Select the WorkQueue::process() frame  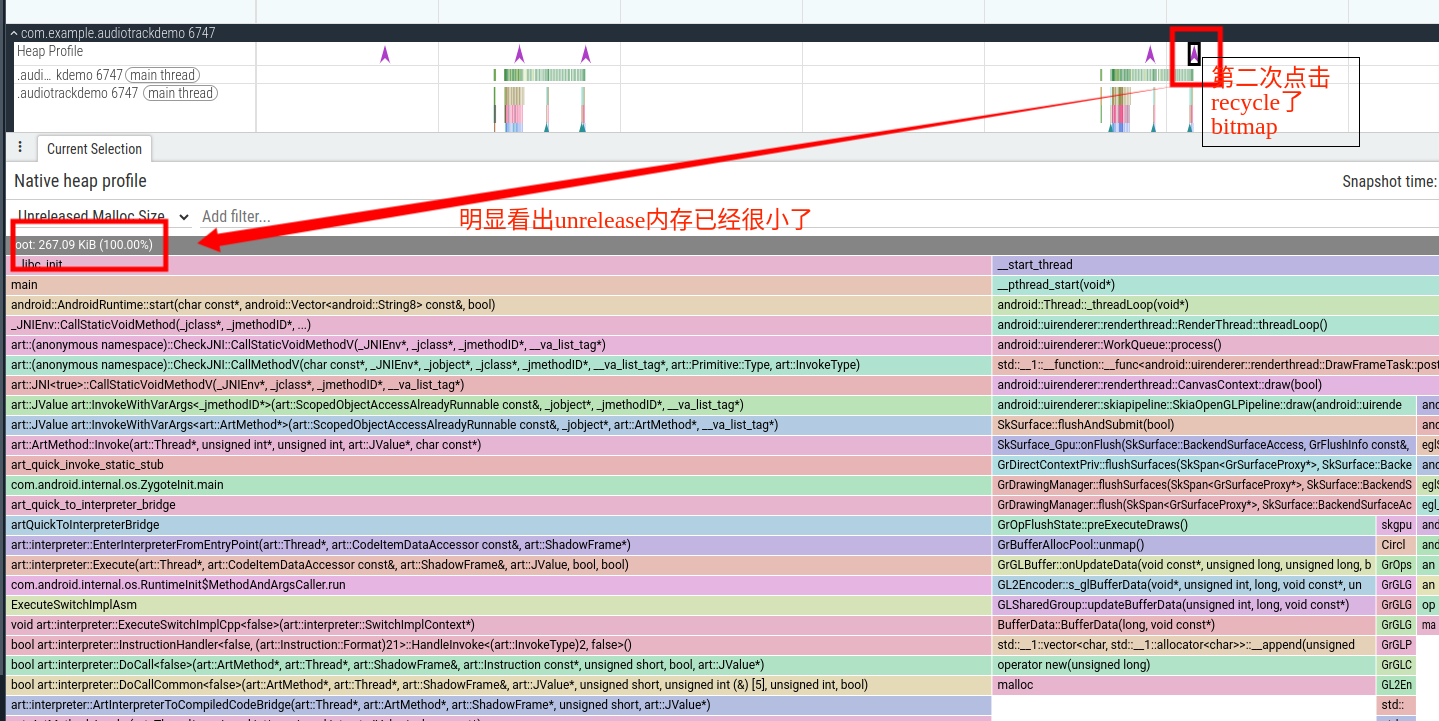point(1216,345)
